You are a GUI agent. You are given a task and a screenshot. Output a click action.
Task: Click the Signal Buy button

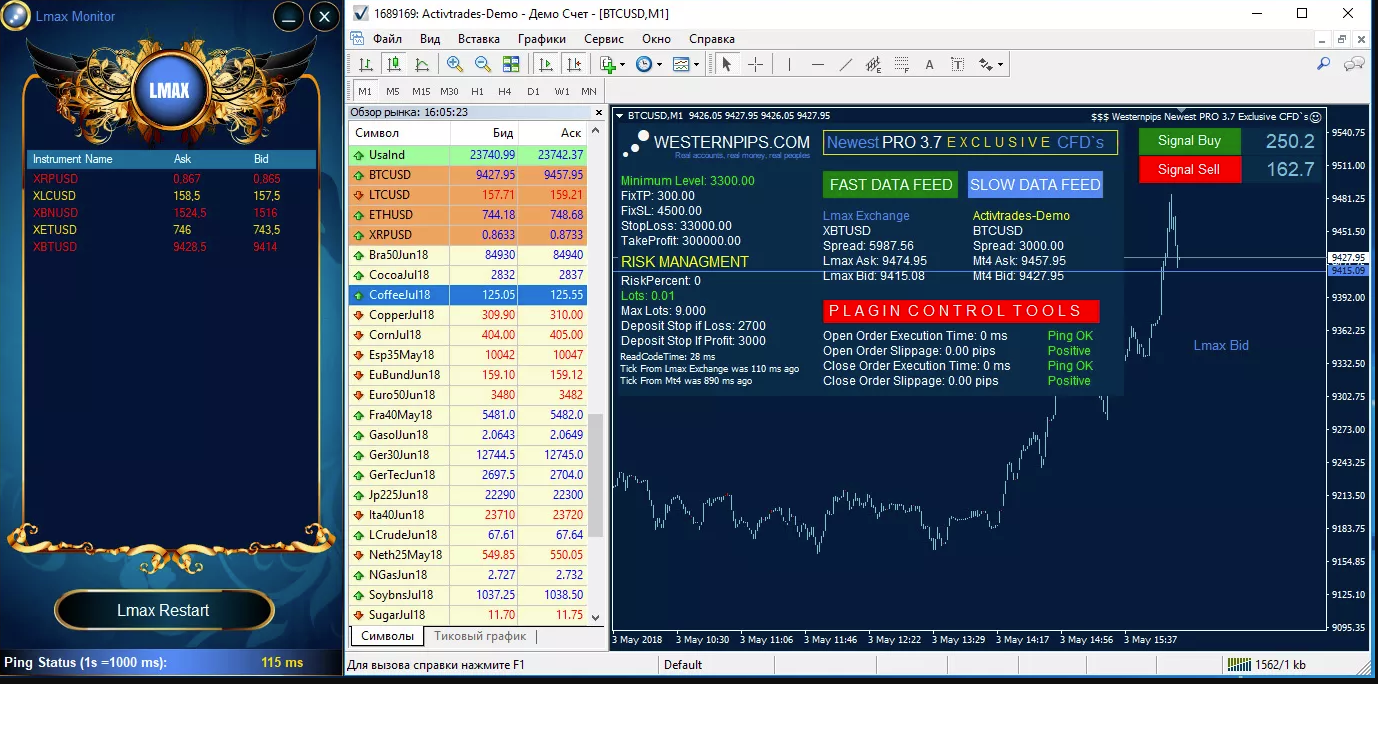click(x=1189, y=141)
